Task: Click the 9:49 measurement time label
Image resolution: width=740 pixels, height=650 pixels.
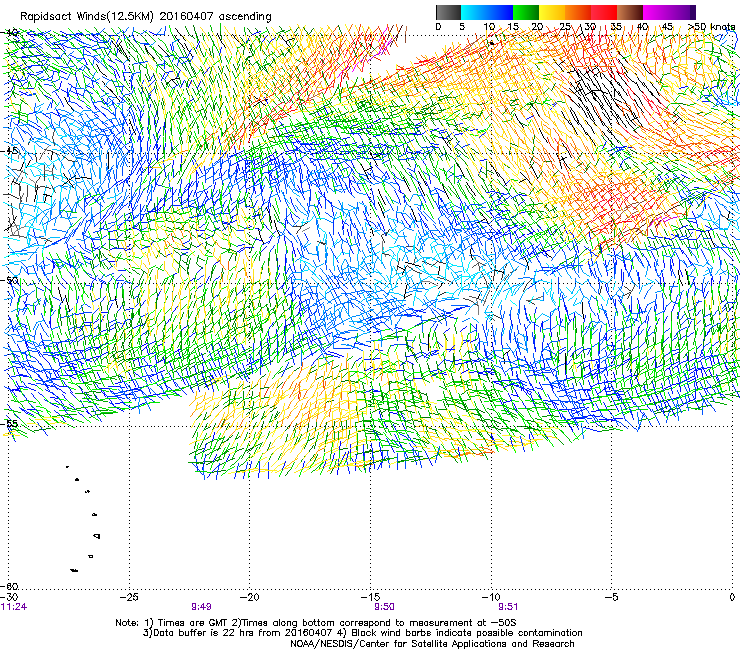Action: coord(202,607)
